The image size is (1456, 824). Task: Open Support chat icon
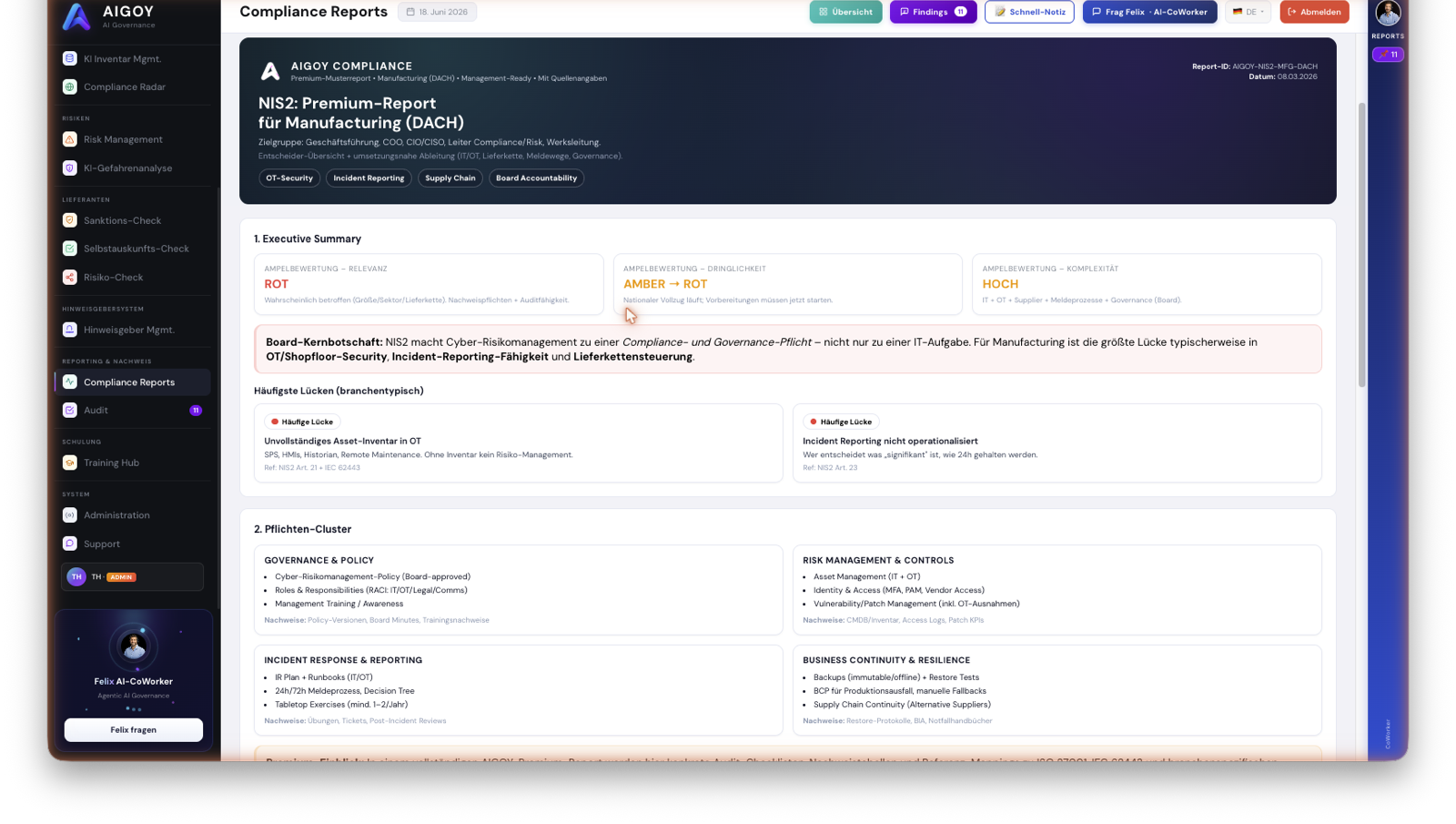pyautogui.click(x=70, y=544)
